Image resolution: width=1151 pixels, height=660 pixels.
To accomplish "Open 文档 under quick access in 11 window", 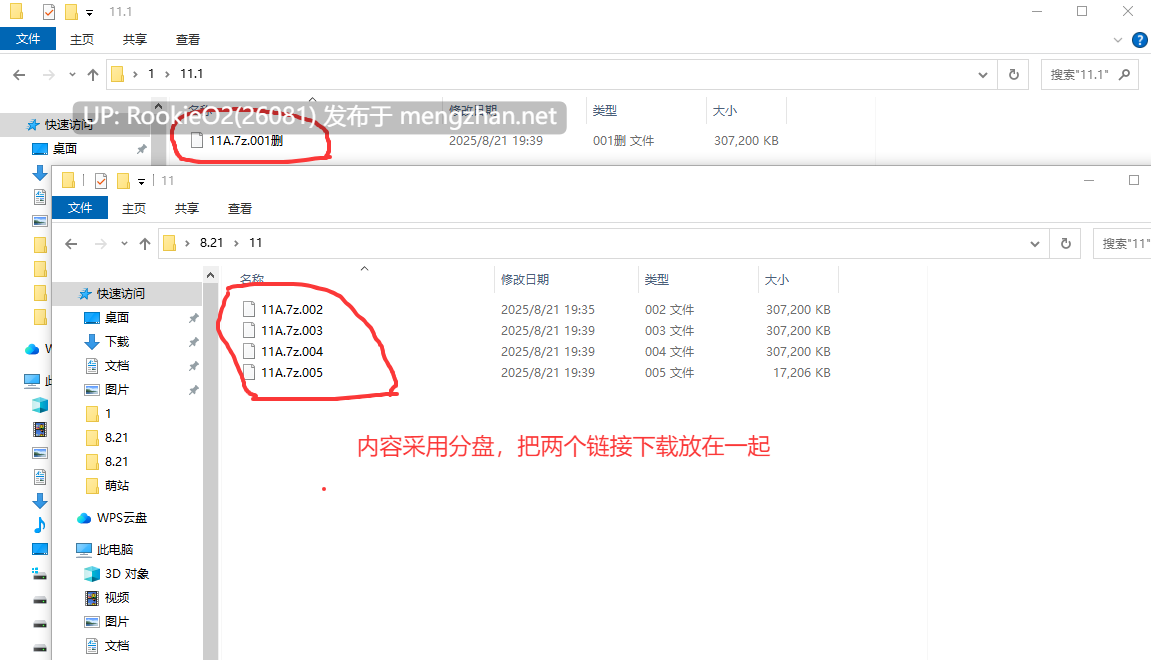I will (x=117, y=366).
